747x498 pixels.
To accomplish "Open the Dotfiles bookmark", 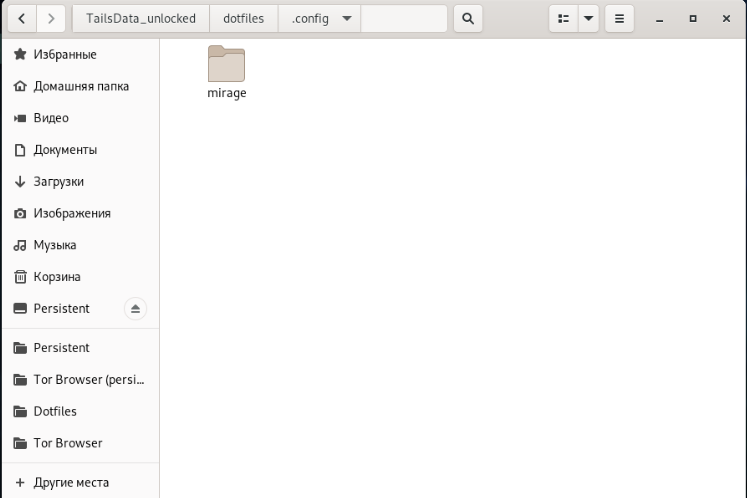I will pos(55,411).
